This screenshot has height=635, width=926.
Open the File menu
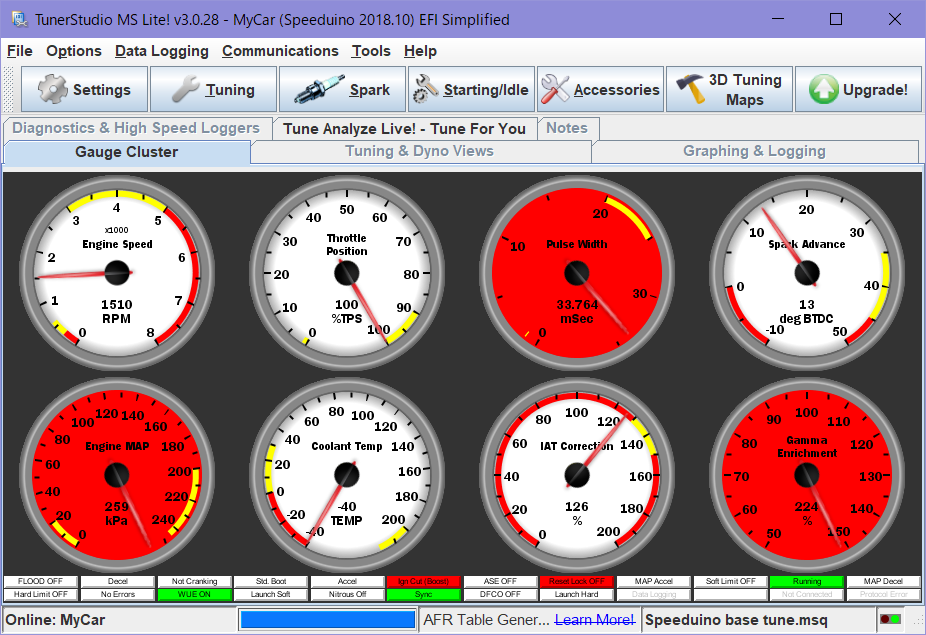coord(19,51)
